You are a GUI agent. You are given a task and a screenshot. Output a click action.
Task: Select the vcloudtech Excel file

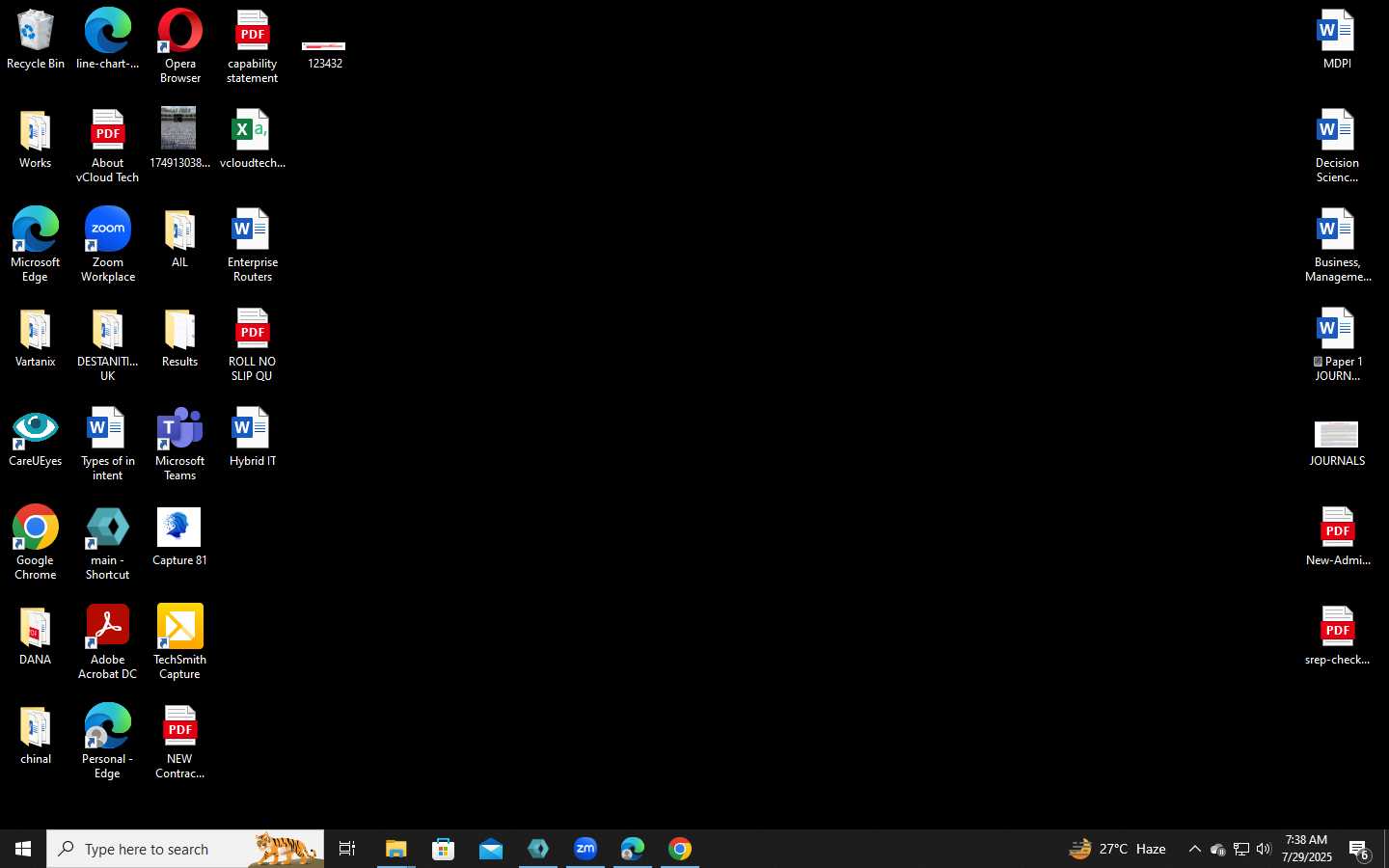pos(253,139)
